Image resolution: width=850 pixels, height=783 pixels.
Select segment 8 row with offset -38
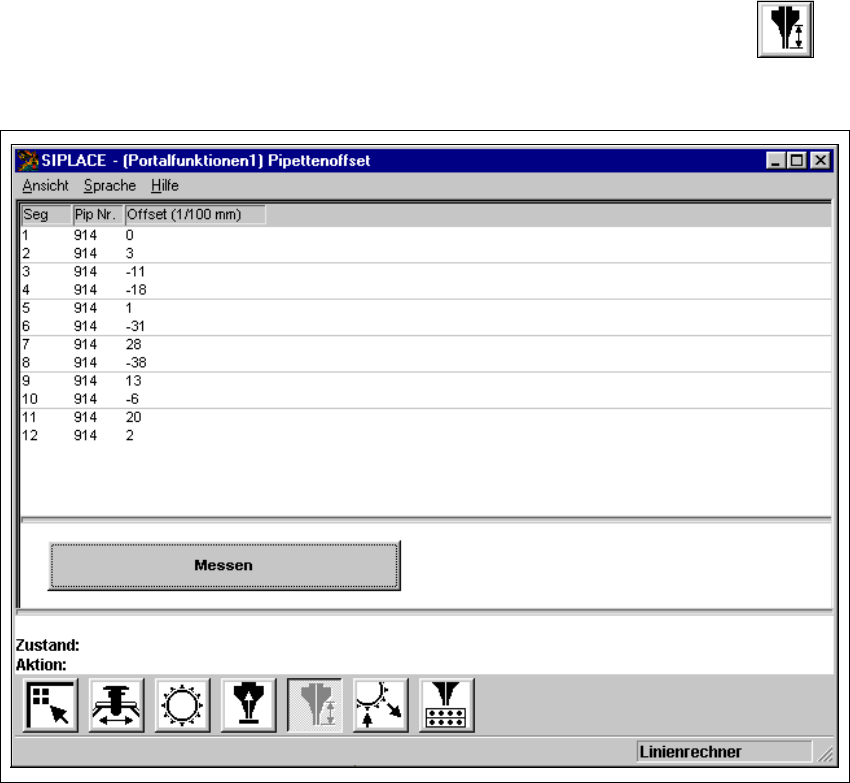426,363
